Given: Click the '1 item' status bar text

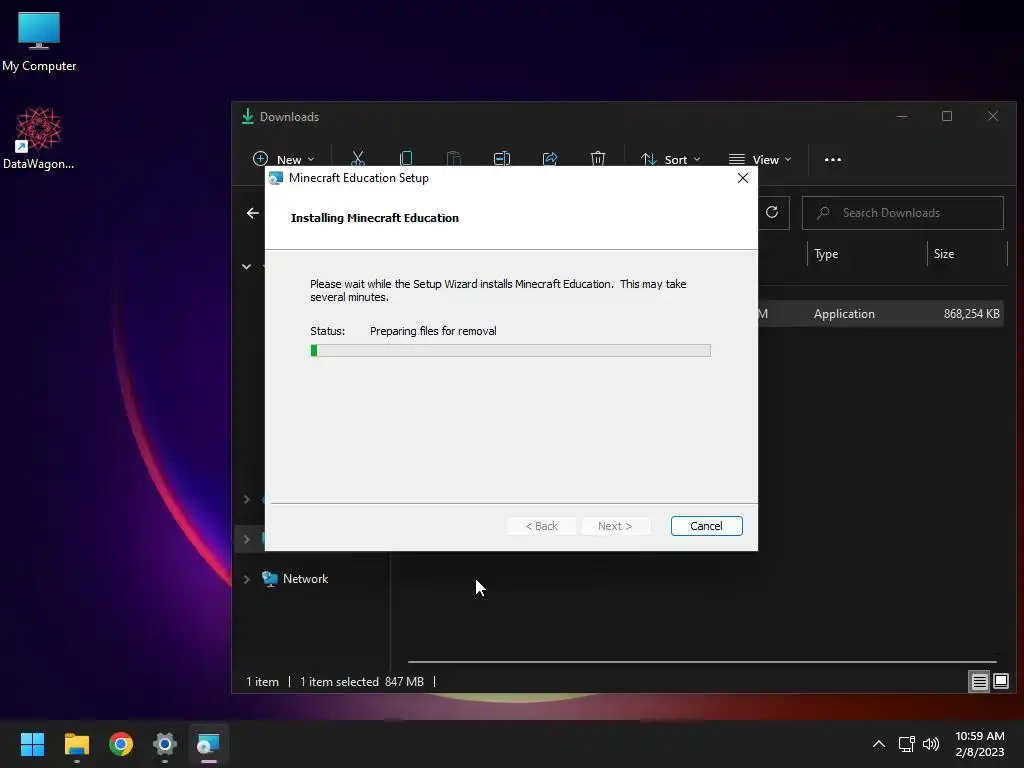Looking at the screenshot, I should pyautogui.click(x=262, y=682).
